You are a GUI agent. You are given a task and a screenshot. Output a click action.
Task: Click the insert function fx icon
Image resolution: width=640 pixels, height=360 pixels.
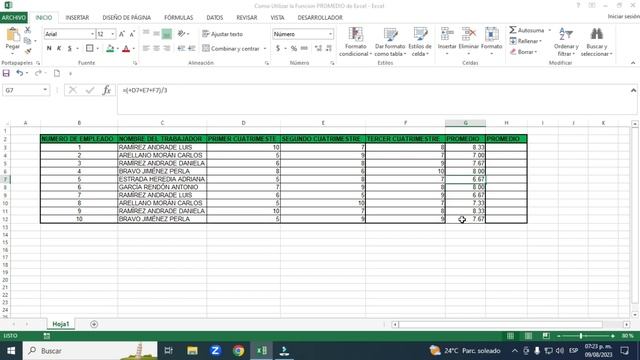tap(107, 90)
